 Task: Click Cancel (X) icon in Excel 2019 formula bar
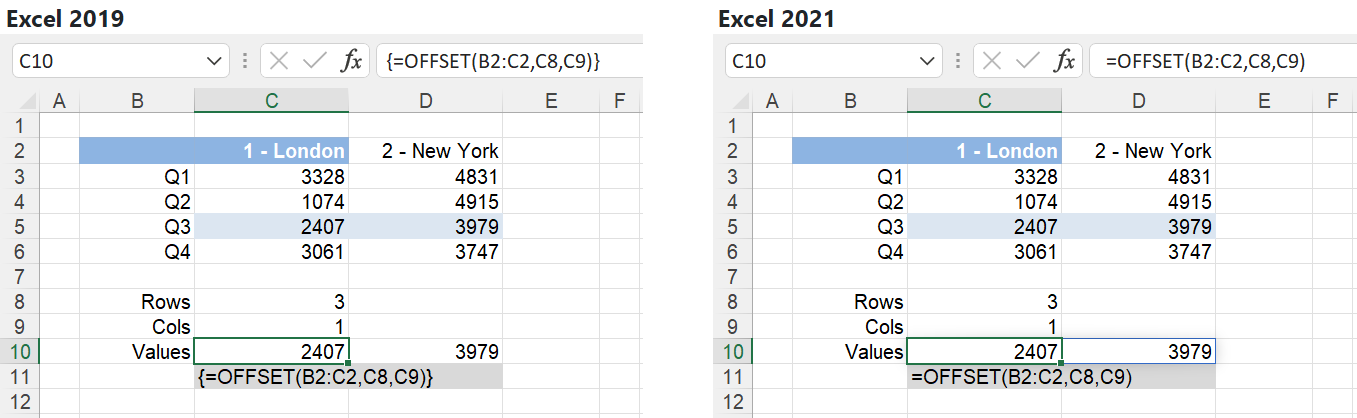(x=279, y=61)
